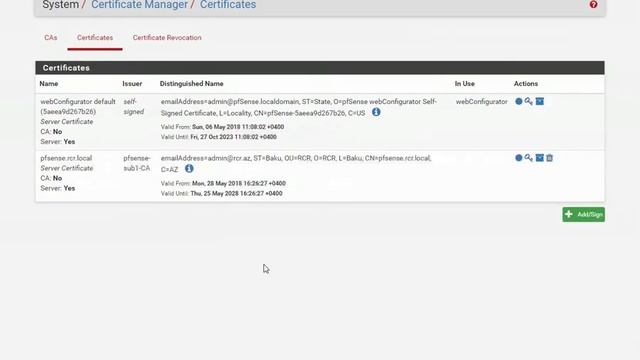Show info icon next to C=AZ
The image size is (640, 360).
189,168
